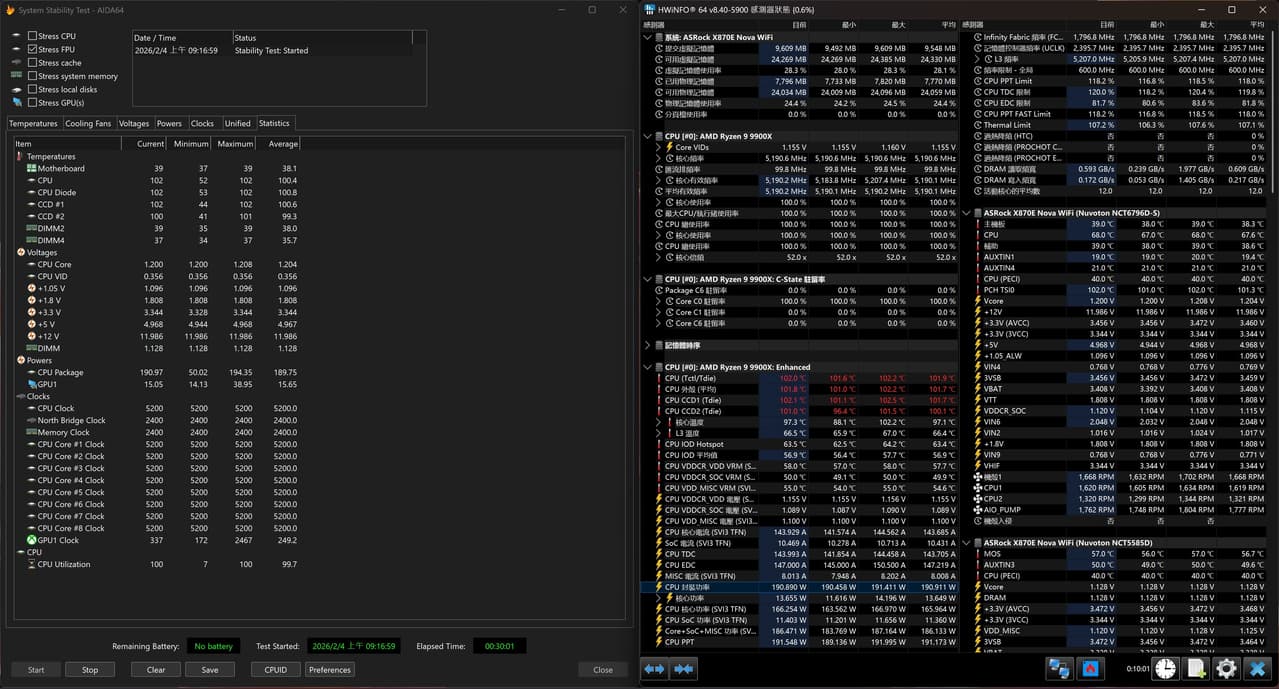Click Motherboard row icon in AIDA64
Screen dimensions: 1279x689
click(31, 168)
